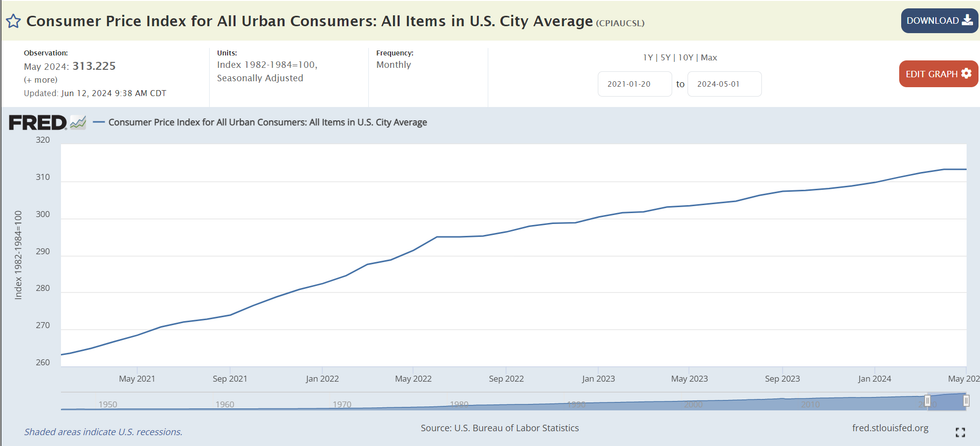Select the 1Y date range
Image resolution: width=980 pixels, height=446 pixels.
click(650, 57)
